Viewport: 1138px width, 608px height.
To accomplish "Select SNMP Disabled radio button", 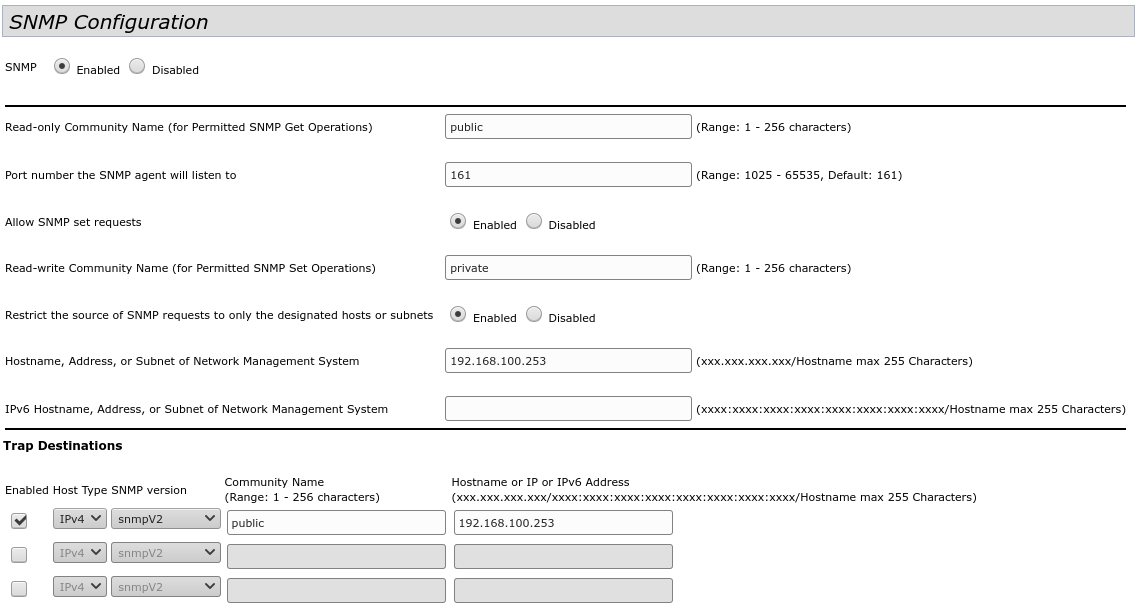I will click(x=137, y=67).
